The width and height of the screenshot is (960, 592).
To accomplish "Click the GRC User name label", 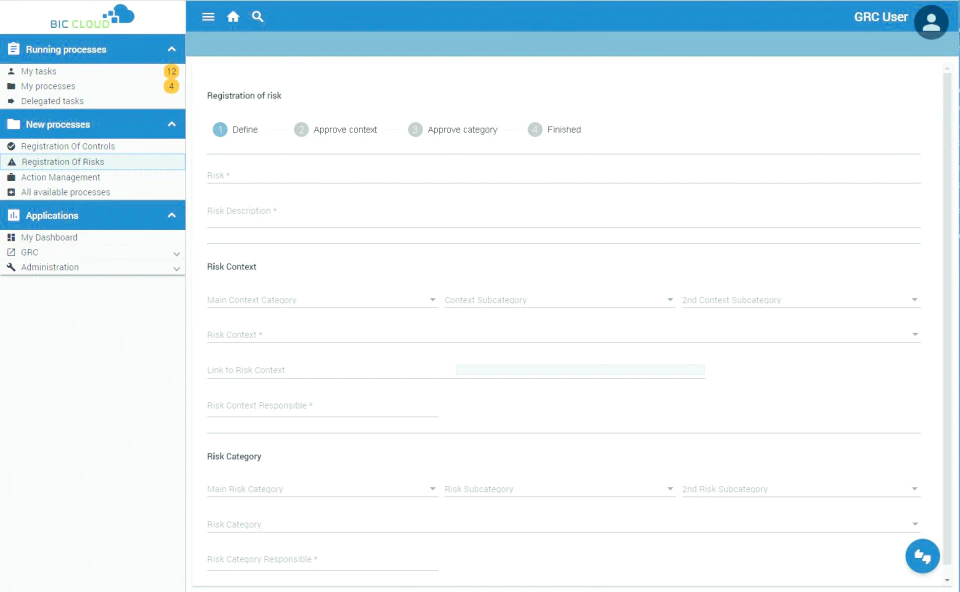I will 881,17.
